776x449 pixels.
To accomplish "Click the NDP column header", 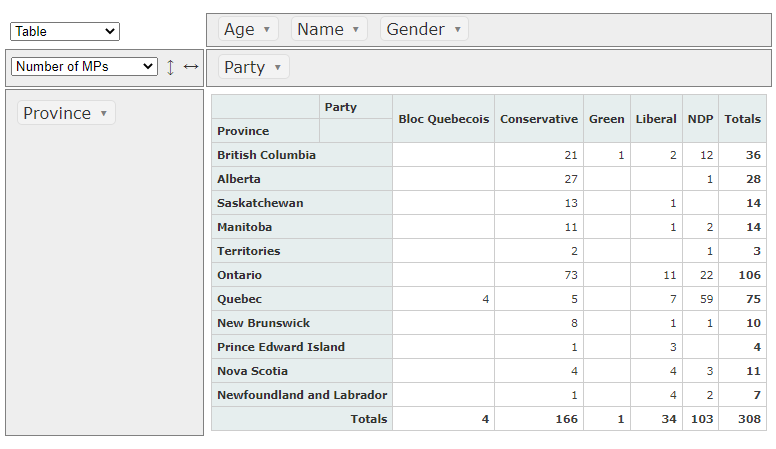I will 700,119.
